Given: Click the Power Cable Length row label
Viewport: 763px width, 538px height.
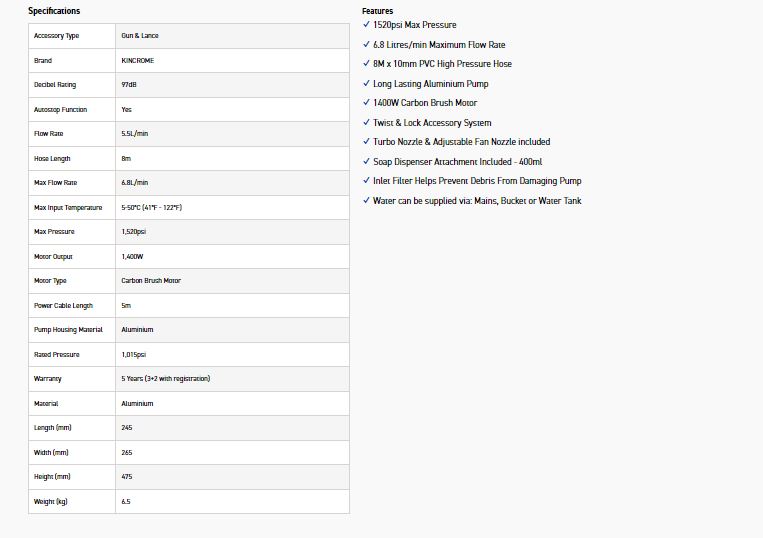Looking at the screenshot, I should pos(63,305).
